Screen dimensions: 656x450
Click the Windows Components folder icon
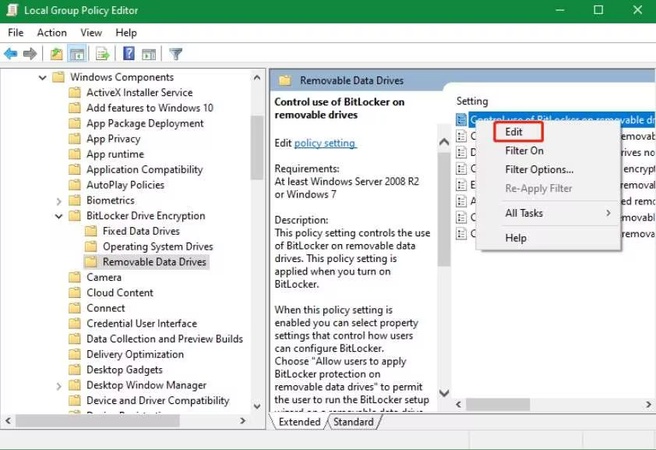(58, 77)
